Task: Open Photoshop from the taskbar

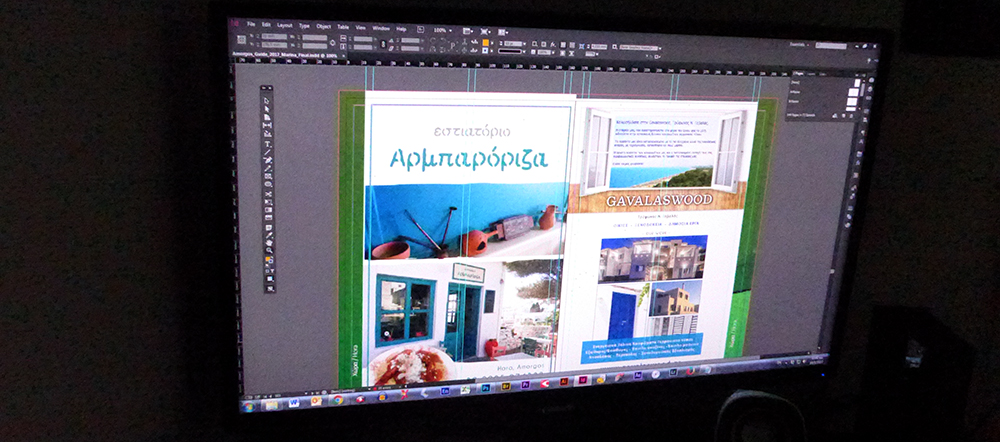Action: (x=485, y=388)
